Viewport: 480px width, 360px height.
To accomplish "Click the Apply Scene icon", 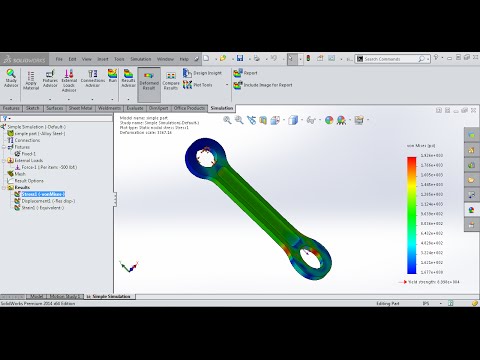I will pyautogui.click(x=341, y=120).
